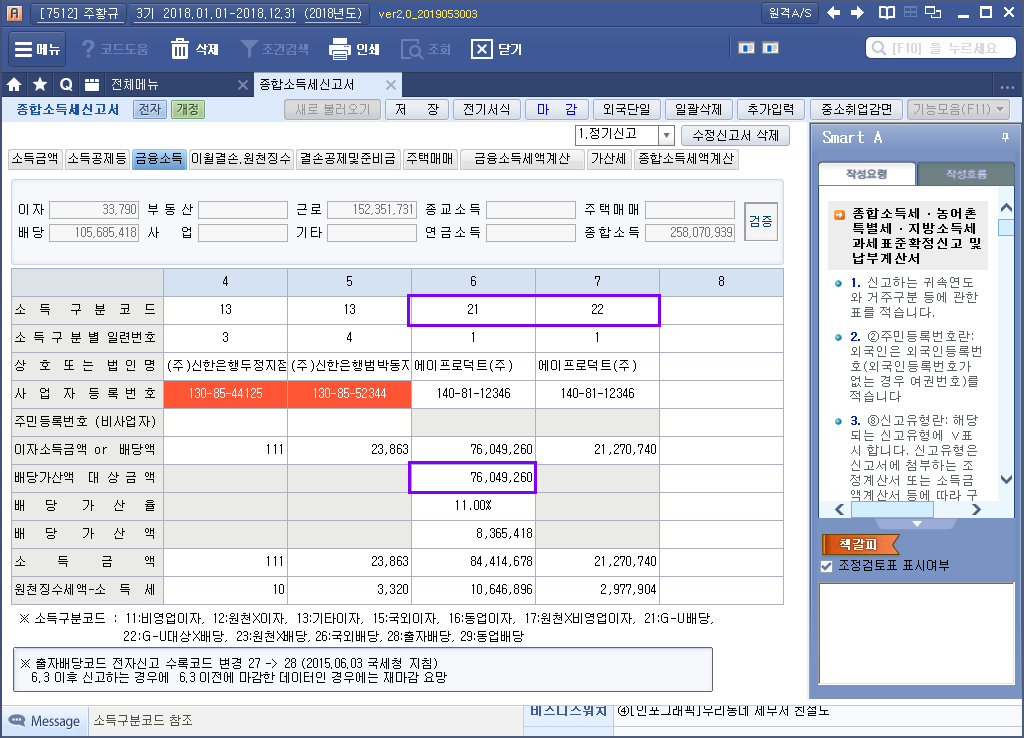Open the book icon in title bar
Screen dimensions: 1024x738
(x=886, y=13)
